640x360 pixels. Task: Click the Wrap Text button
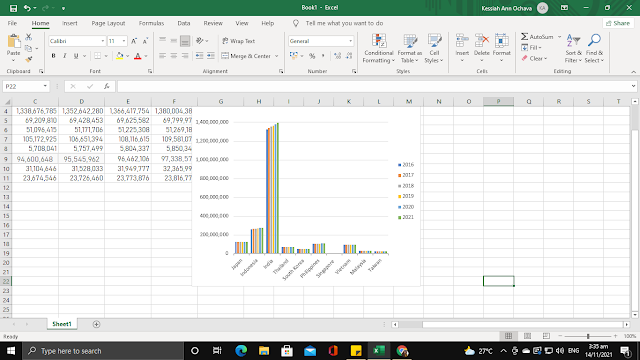coord(238,41)
